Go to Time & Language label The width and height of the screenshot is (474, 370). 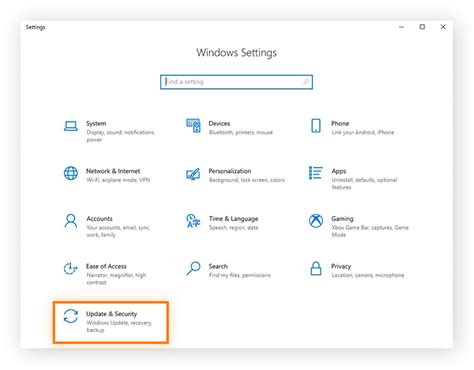tap(234, 219)
